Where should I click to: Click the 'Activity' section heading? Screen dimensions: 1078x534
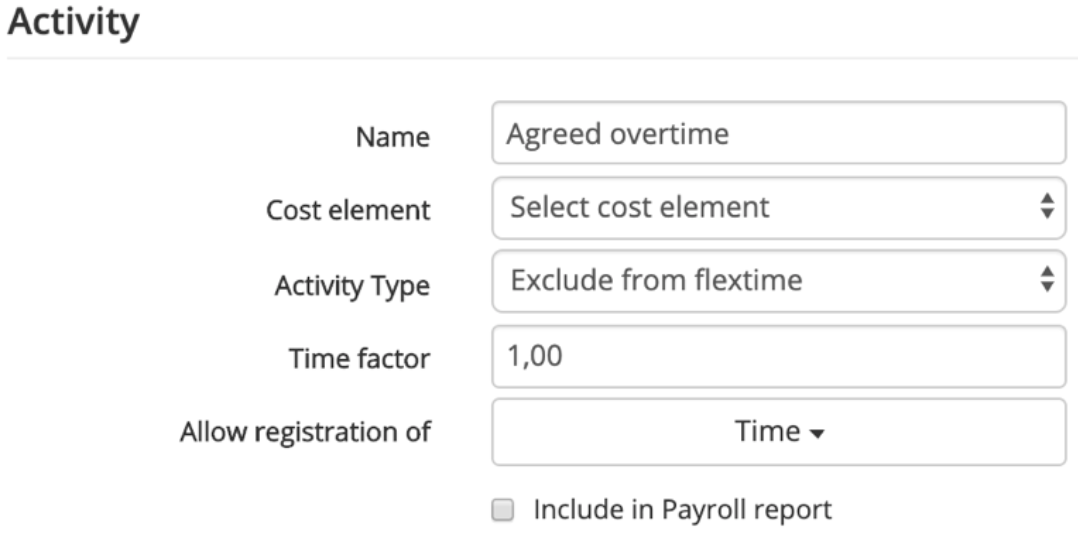click(x=74, y=22)
